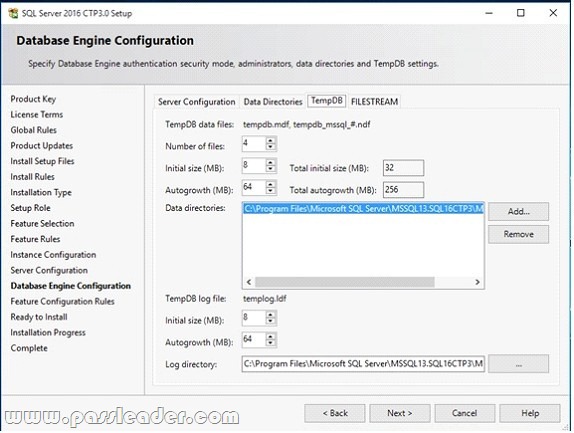
Task: Click the Log directory path field
Action: tap(363, 364)
